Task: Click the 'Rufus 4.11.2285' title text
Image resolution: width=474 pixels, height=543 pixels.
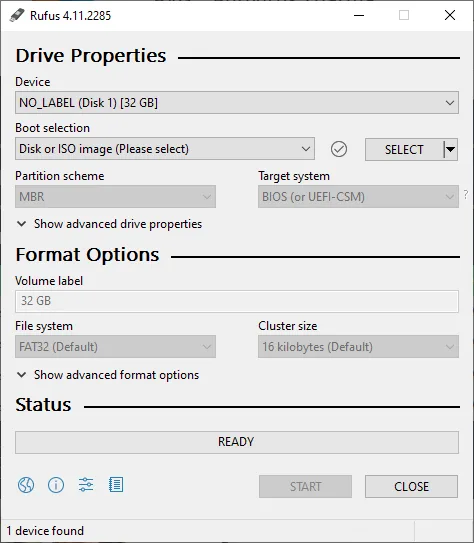Action: pos(71,16)
